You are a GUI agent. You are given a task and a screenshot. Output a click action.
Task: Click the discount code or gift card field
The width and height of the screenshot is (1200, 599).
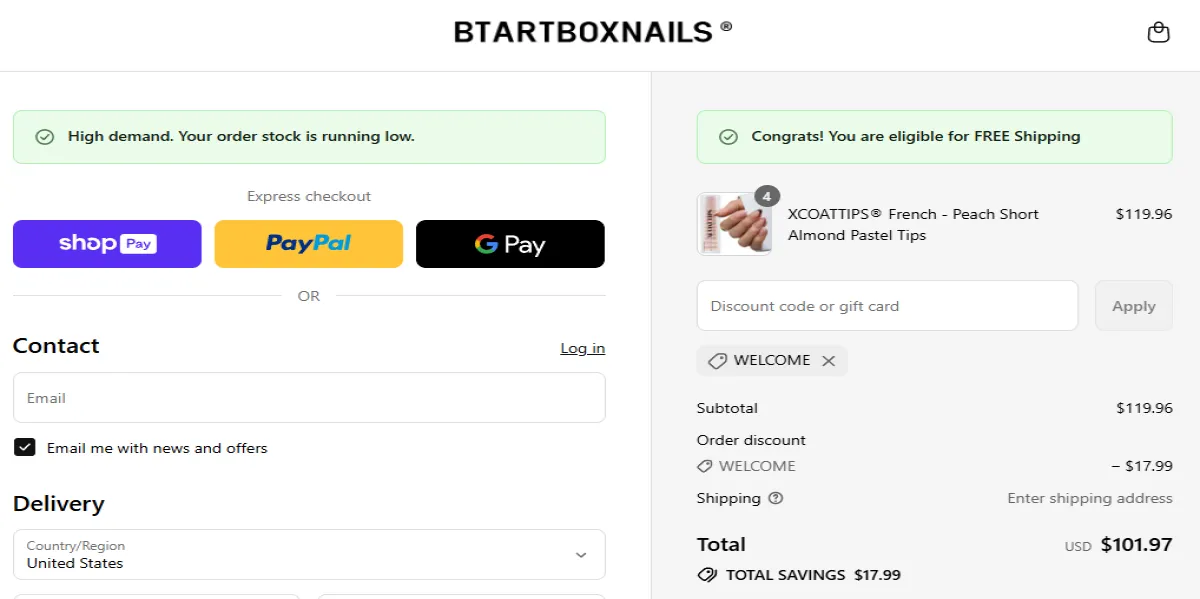(886, 305)
